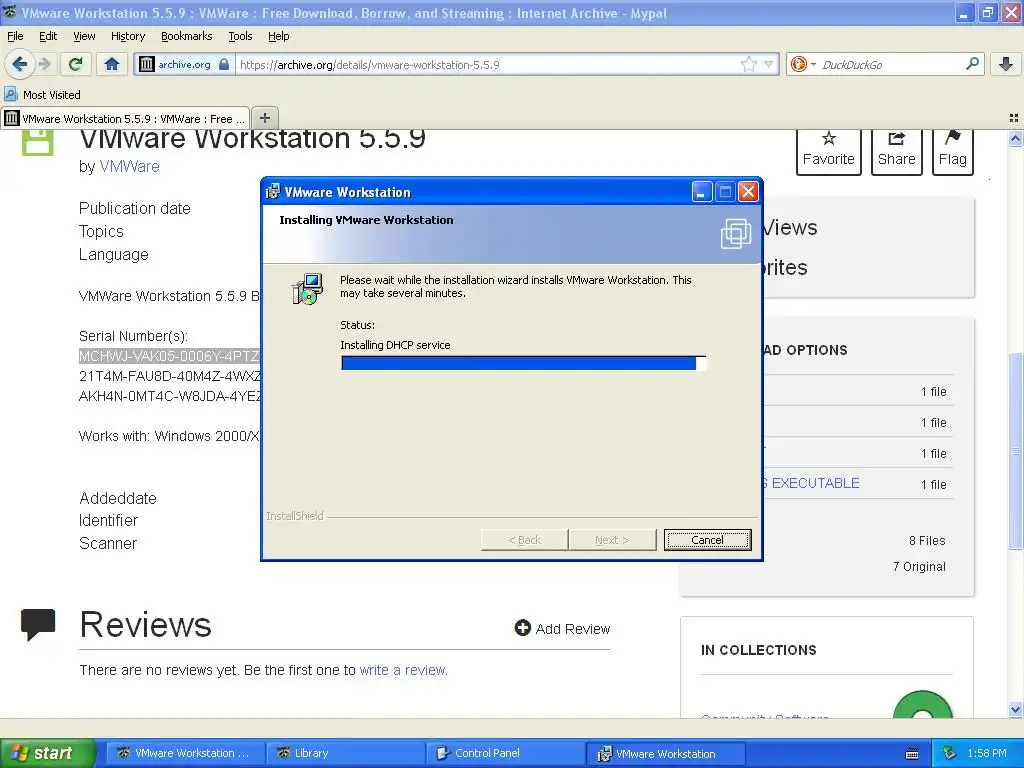Click the Installing DHCP service status text
The height and width of the screenshot is (768, 1024).
pyautogui.click(x=395, y=345)
